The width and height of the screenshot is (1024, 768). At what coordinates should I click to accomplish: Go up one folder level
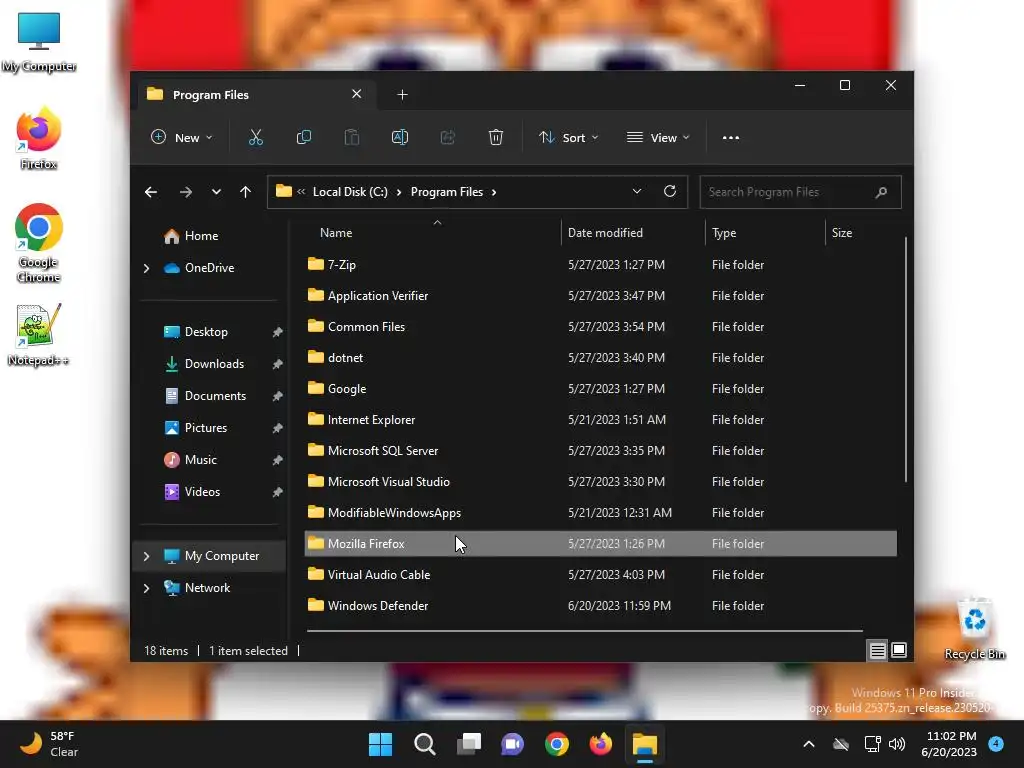coord(246,192)
